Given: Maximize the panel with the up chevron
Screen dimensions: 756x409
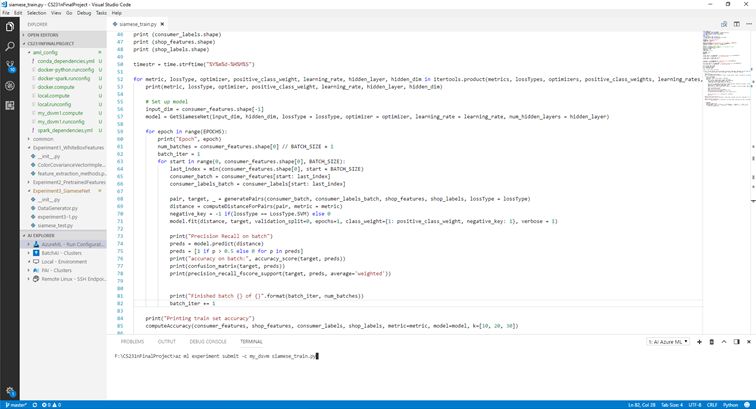Looking at the screenshot, I should coord(724,341).
